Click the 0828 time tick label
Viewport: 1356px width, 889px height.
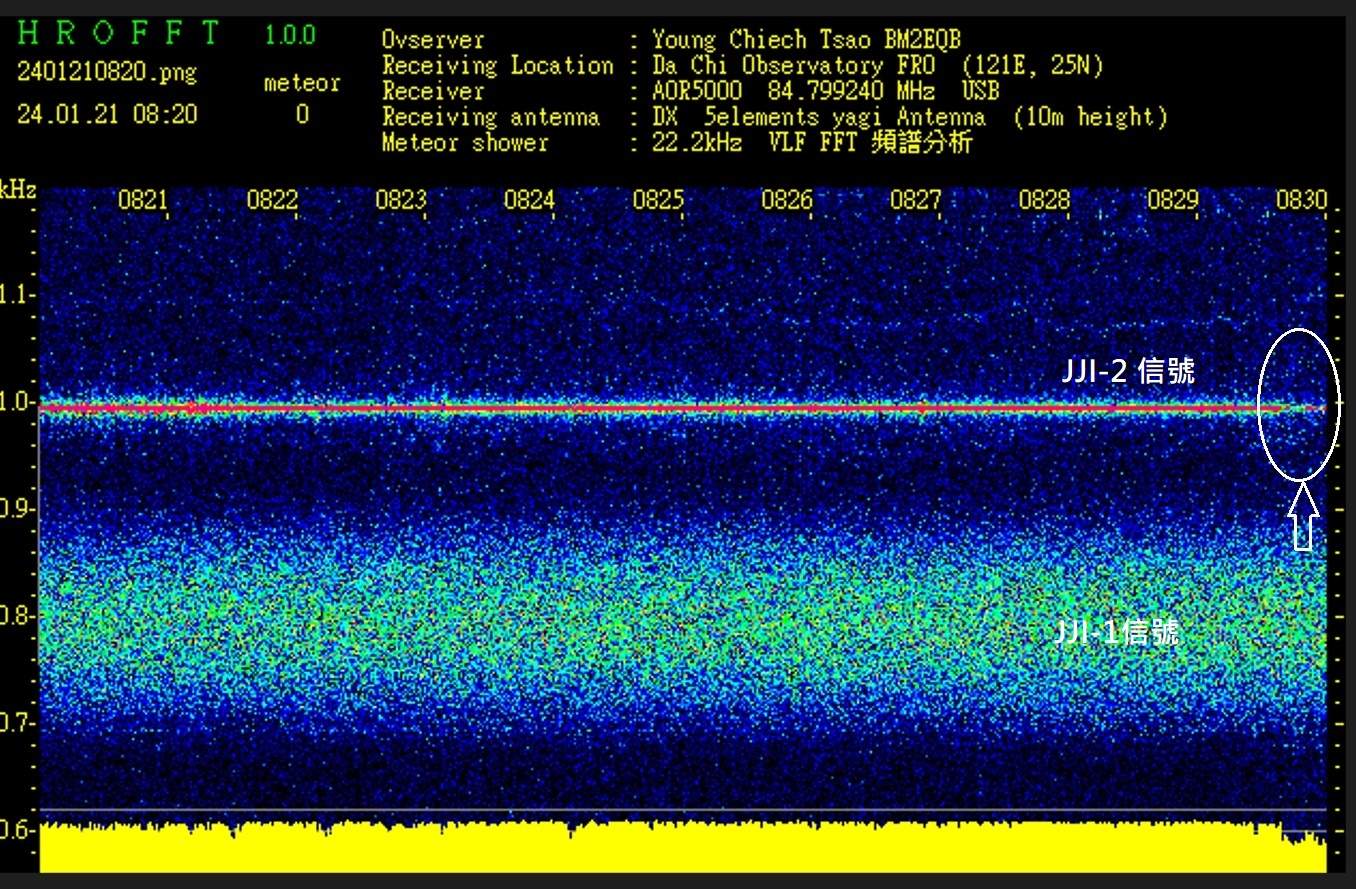(x=1044, y=200)
